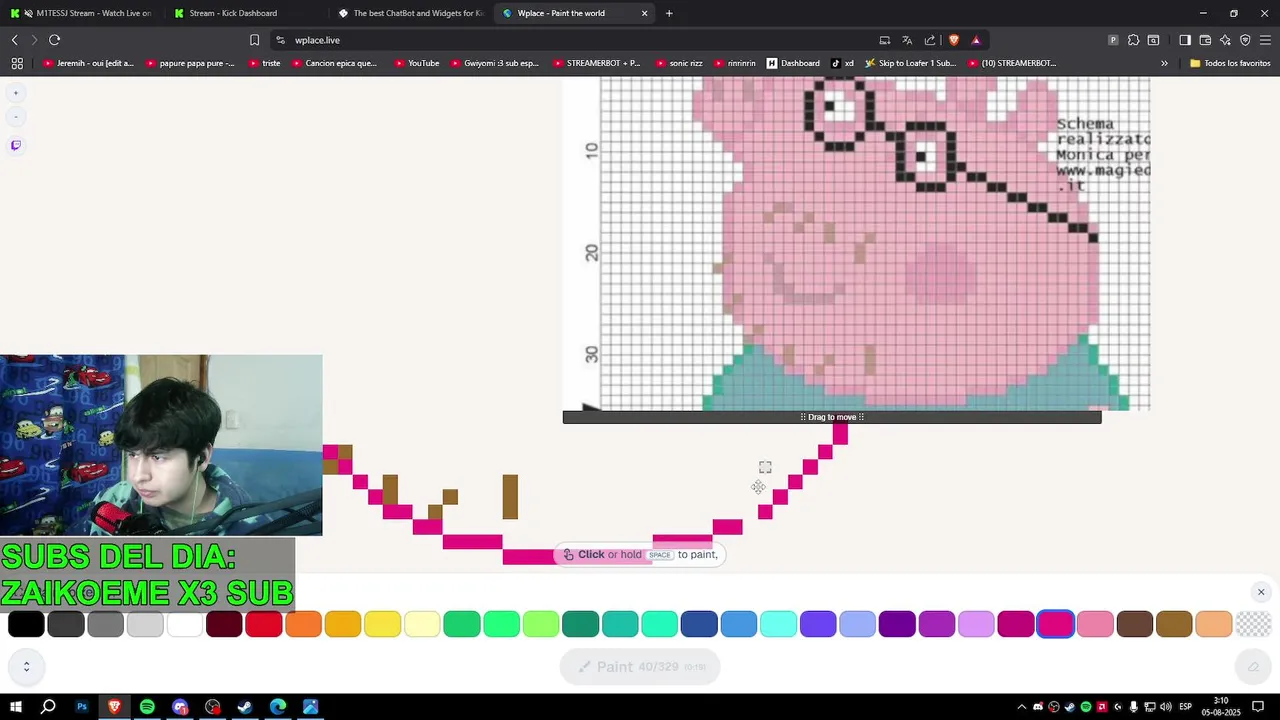Open the 'triste' bookmark

(264, 63)
